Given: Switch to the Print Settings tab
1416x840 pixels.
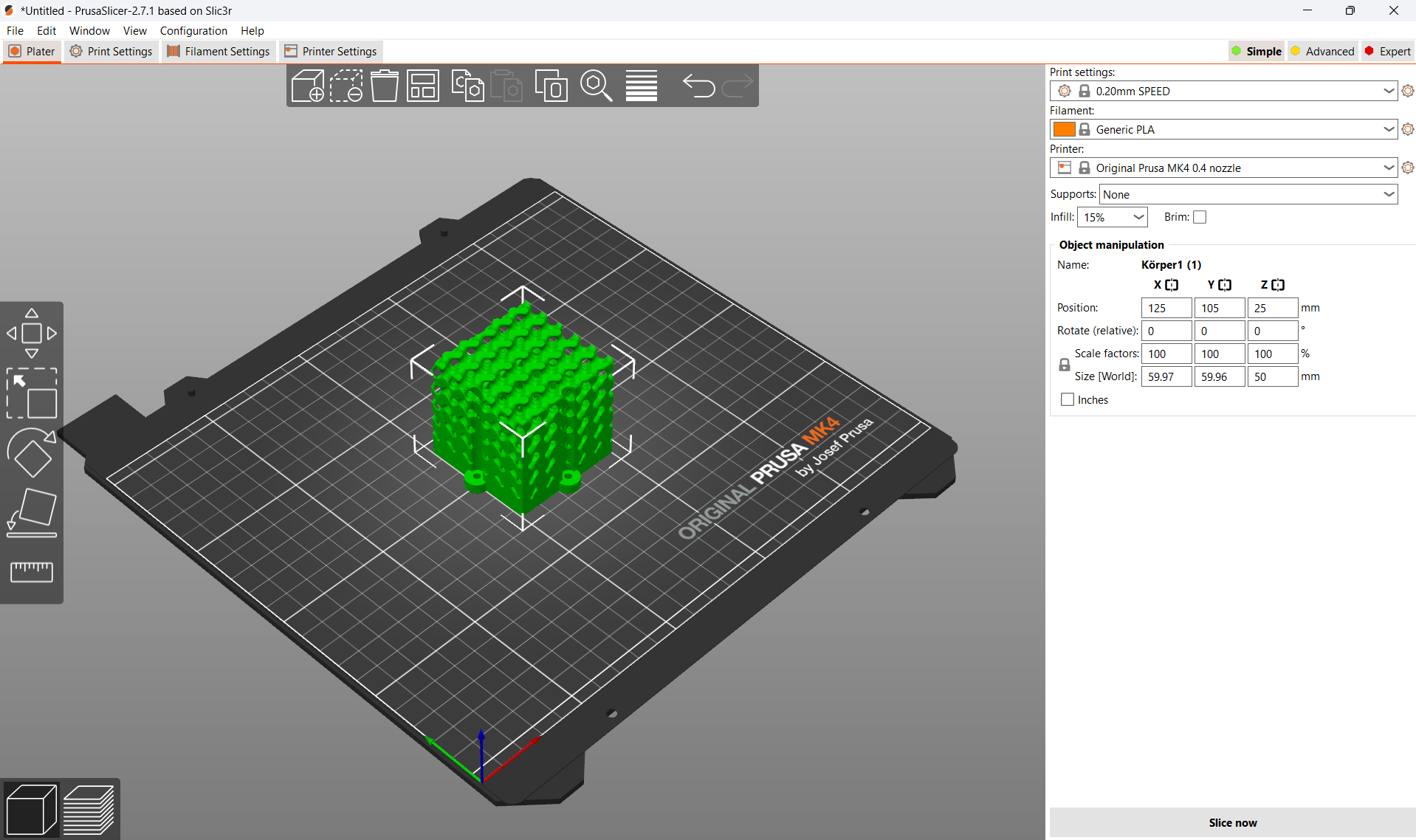Looking at the screenshot, I should tap(111, 51).
